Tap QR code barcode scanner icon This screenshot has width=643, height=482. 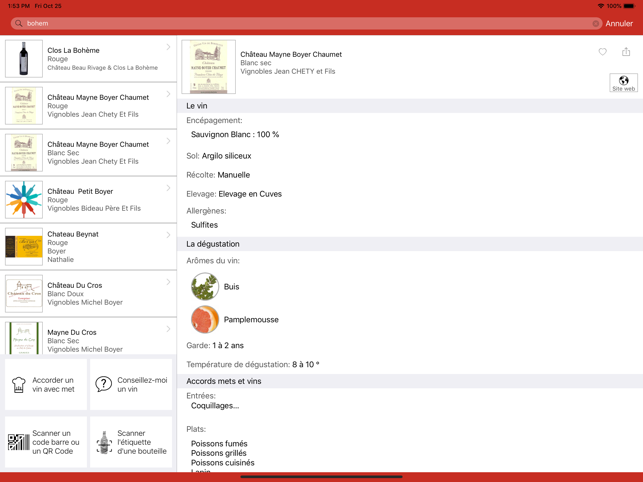pos(18,442)
